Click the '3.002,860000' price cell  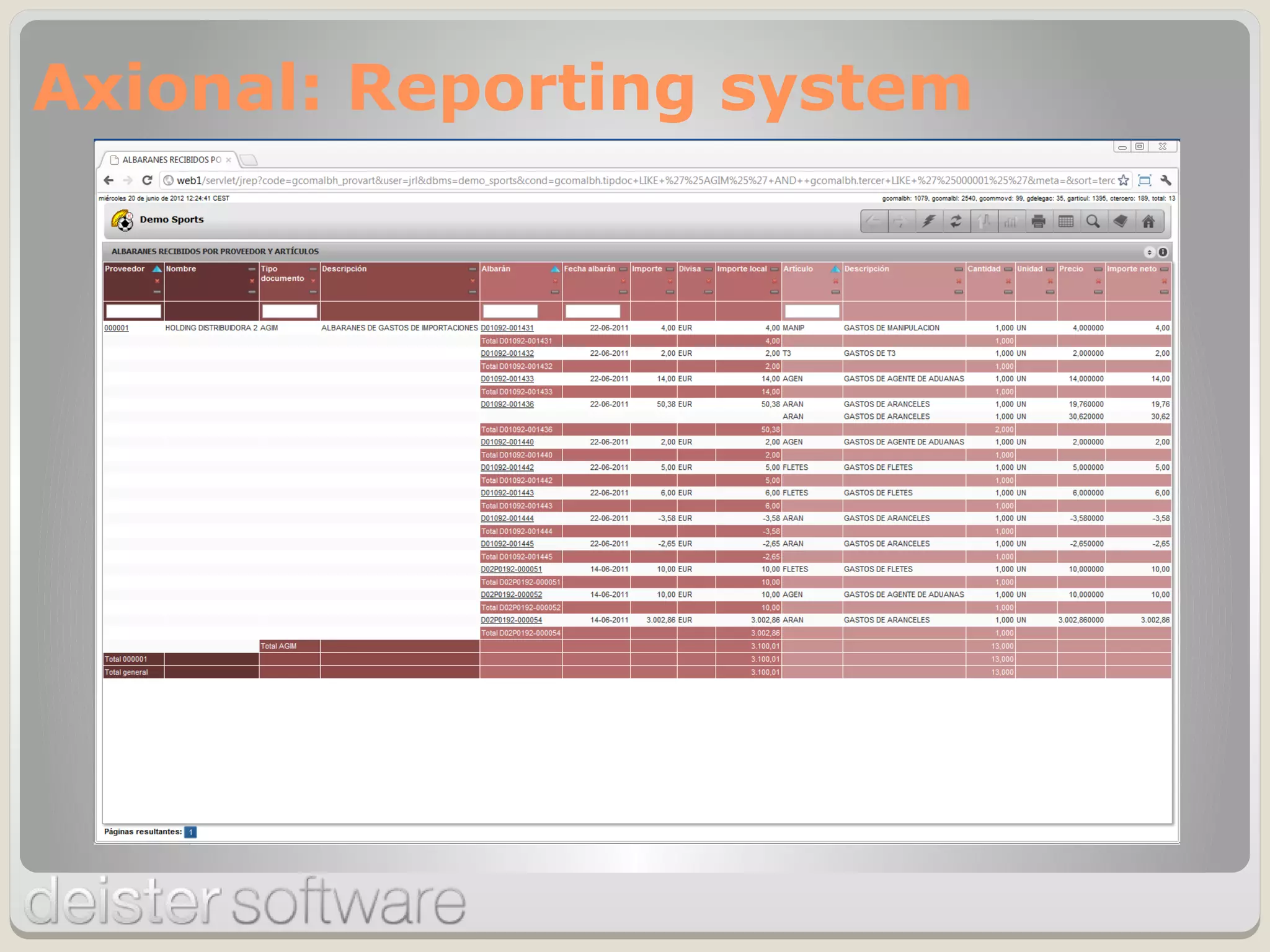coord(1081,620)
